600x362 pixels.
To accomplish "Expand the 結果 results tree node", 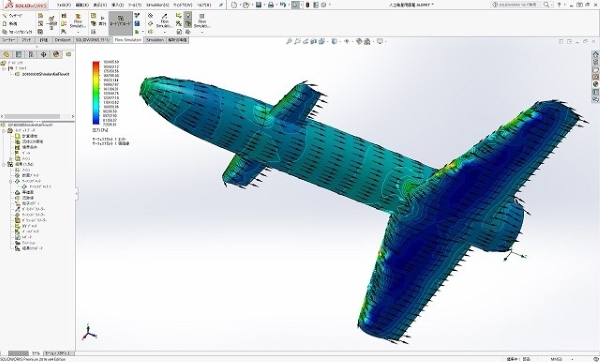I will [x=4, y=164].
